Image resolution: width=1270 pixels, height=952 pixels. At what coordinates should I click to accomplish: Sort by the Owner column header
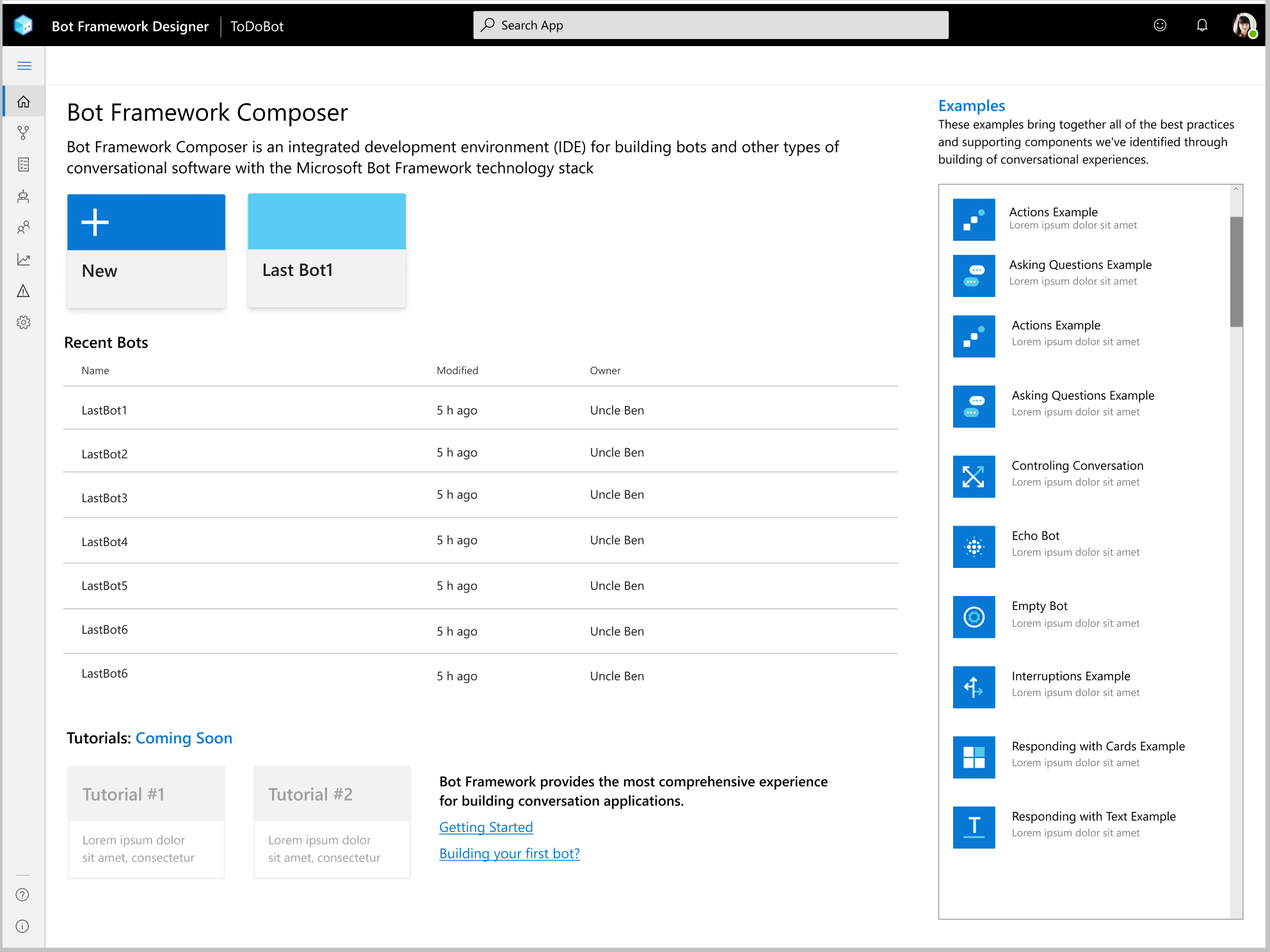tap(605, 371)
